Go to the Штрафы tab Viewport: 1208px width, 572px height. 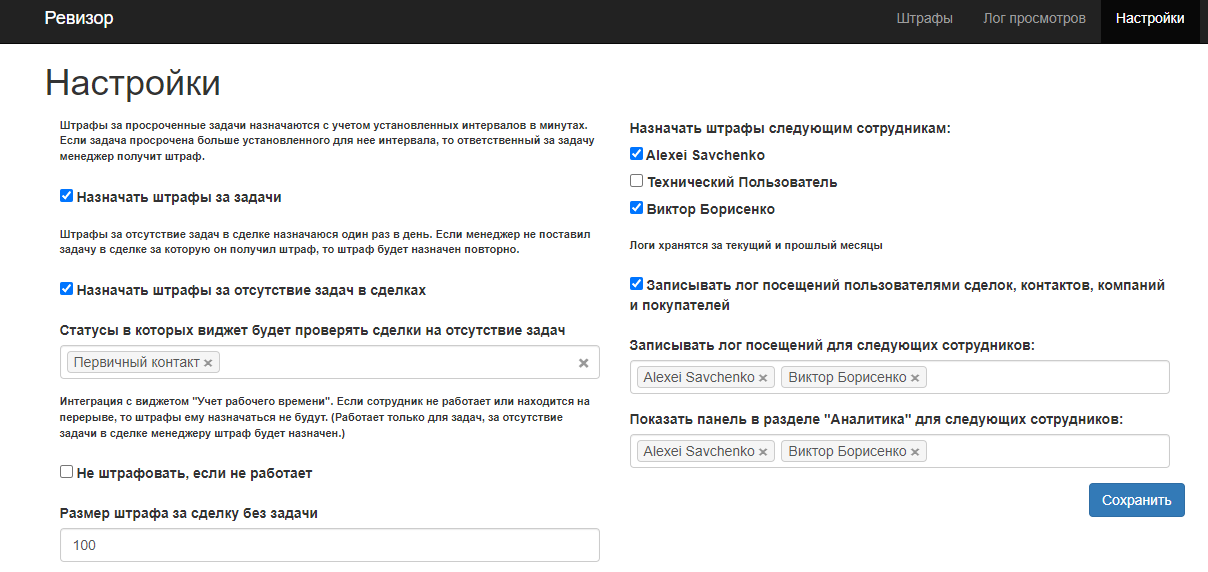pos(924,19)
